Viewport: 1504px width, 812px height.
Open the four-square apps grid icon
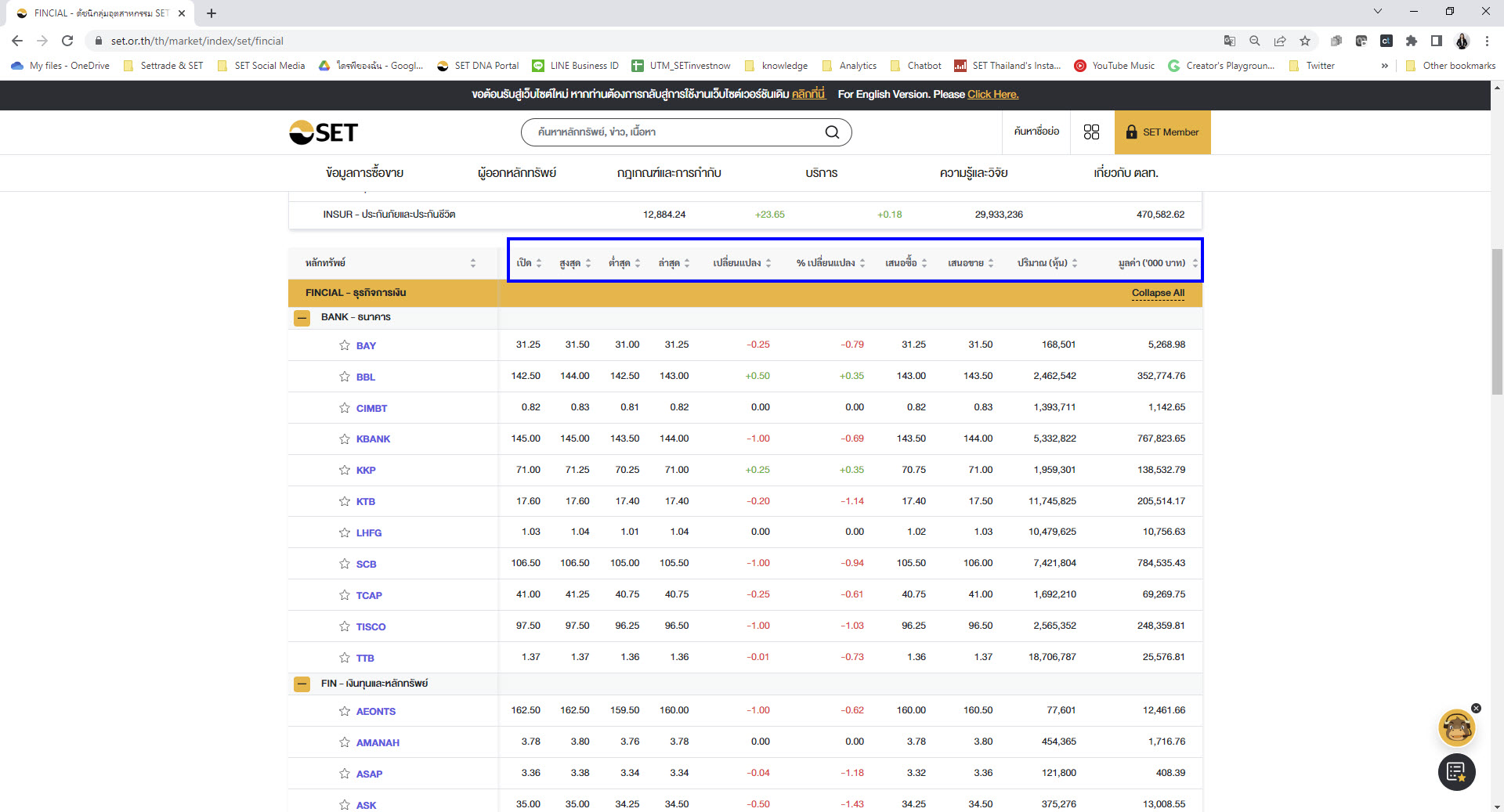(x=1091, y=132)
